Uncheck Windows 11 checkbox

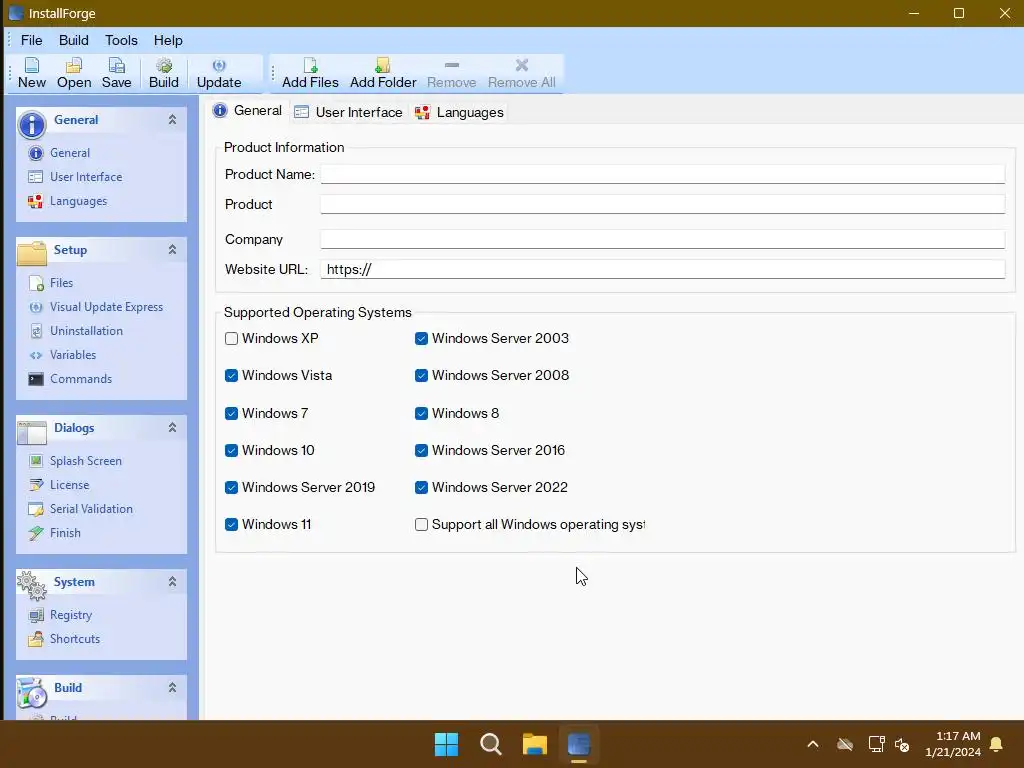coord(231,525)
